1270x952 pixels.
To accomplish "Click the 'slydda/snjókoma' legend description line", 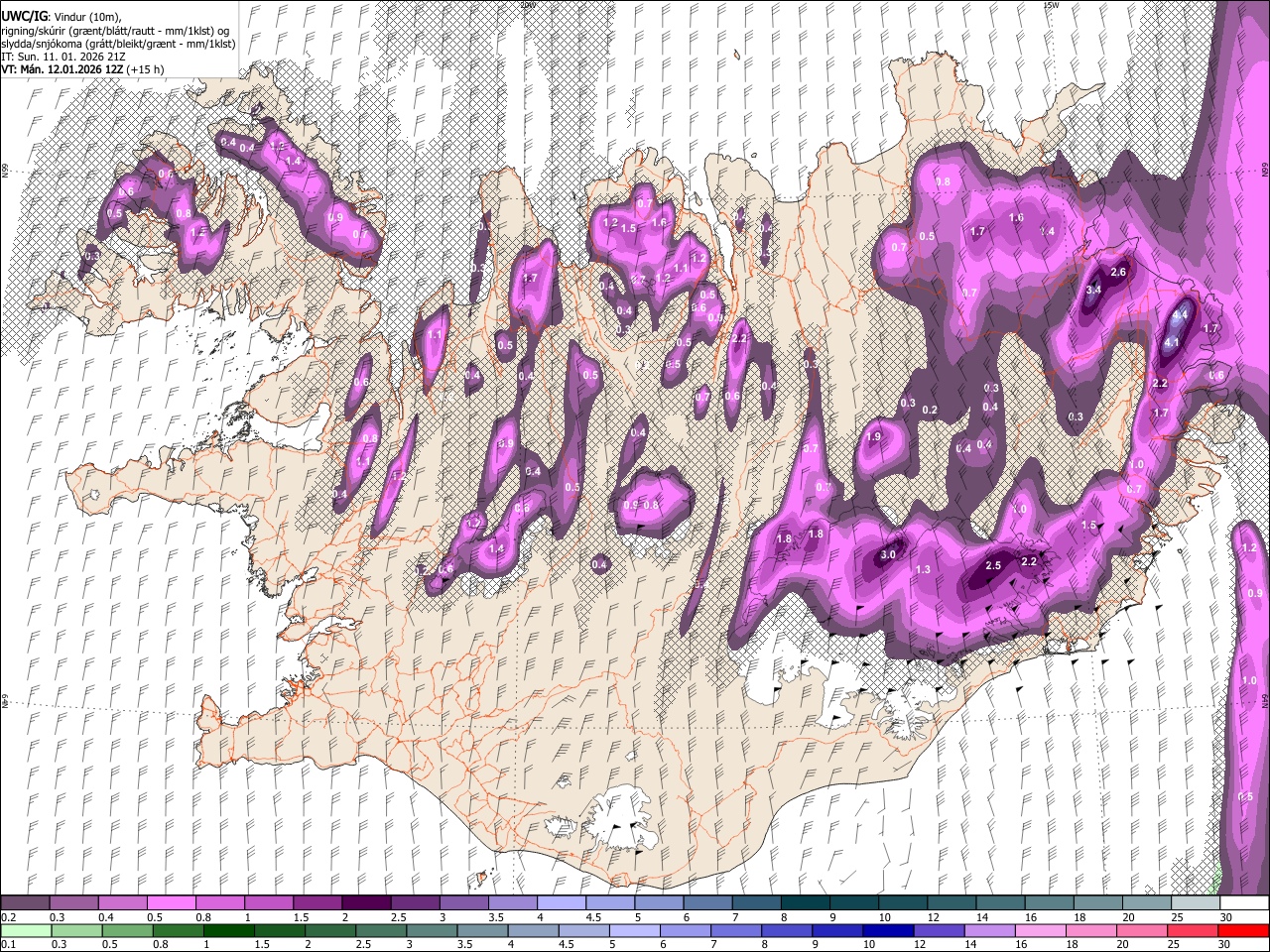I will [118, 44].
